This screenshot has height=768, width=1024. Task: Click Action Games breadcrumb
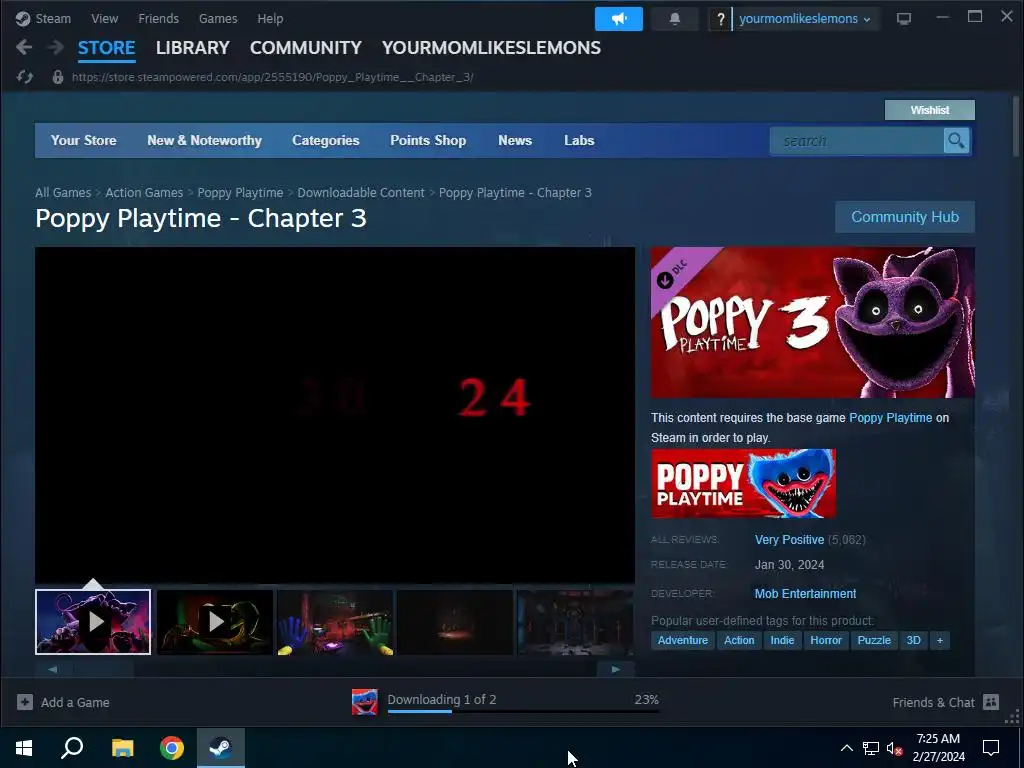point(144,193)
